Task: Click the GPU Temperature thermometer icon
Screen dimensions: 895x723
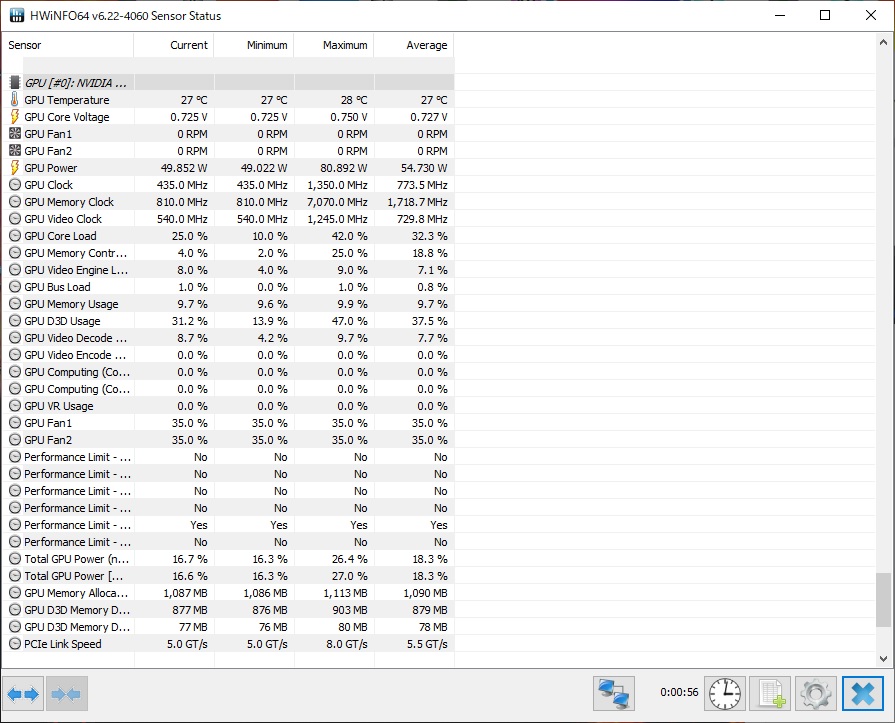Action: pos(15,99)
